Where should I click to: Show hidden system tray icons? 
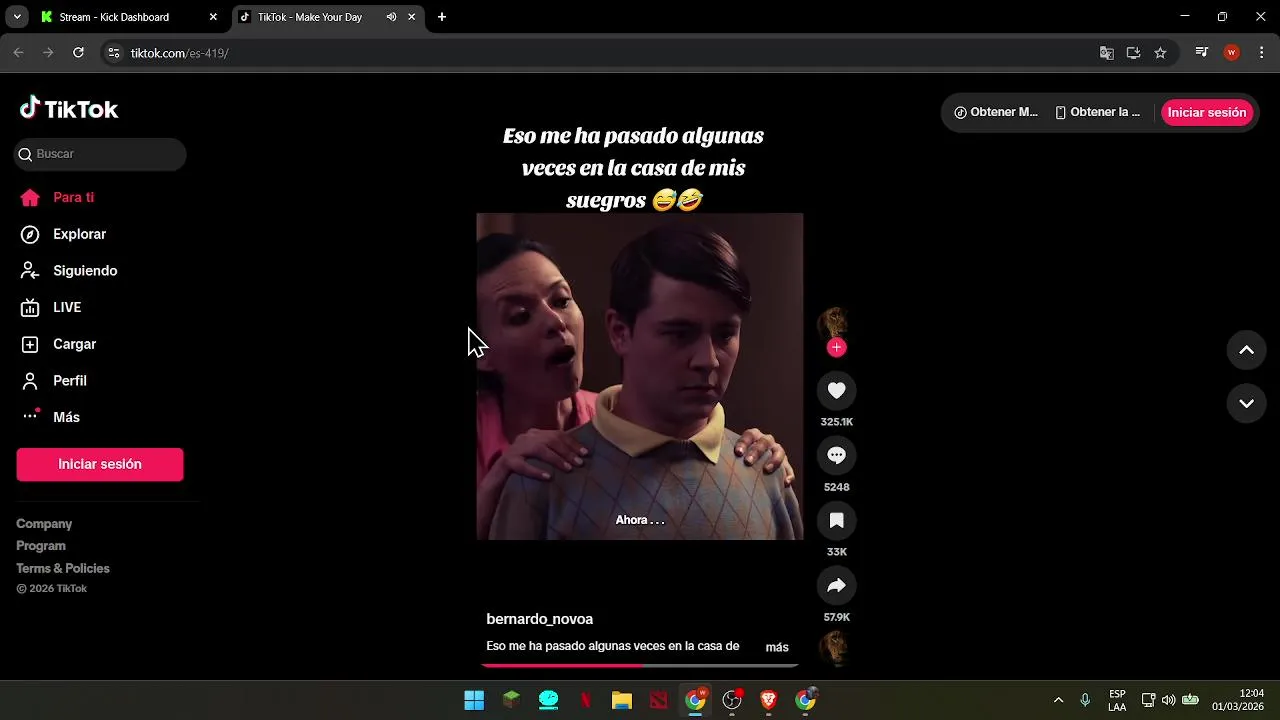coord(1059,700)
